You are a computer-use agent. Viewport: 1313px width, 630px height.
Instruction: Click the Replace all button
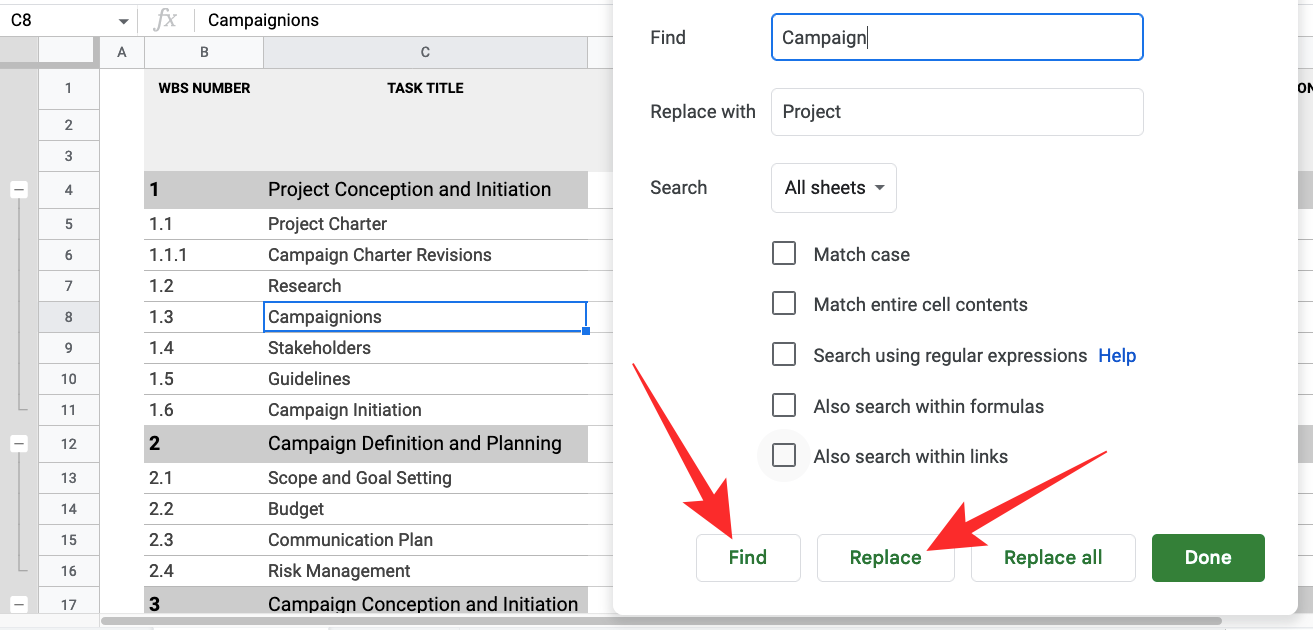coord(1053,557)
